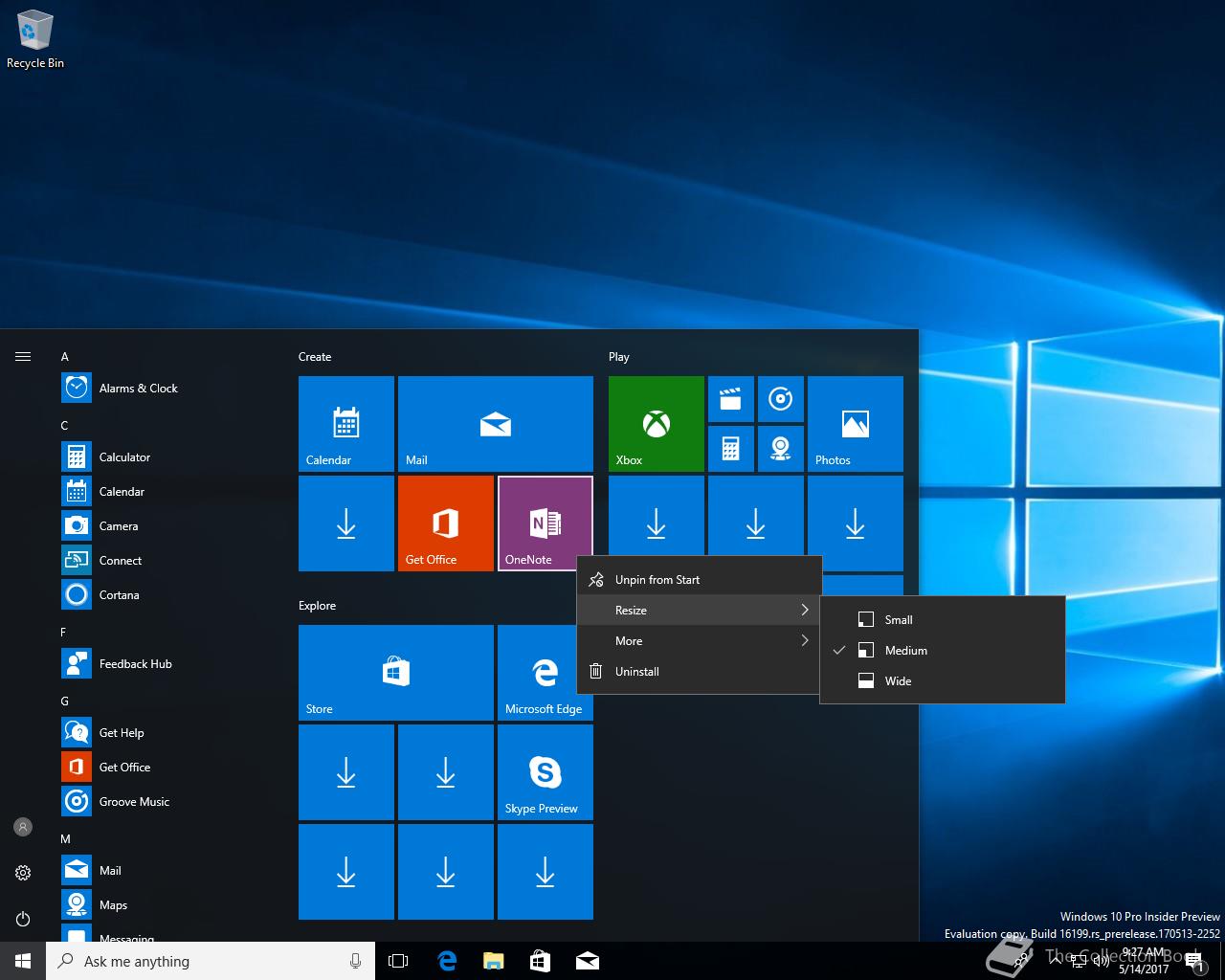Jump to letter F header in app list

[x=64, y=633]
